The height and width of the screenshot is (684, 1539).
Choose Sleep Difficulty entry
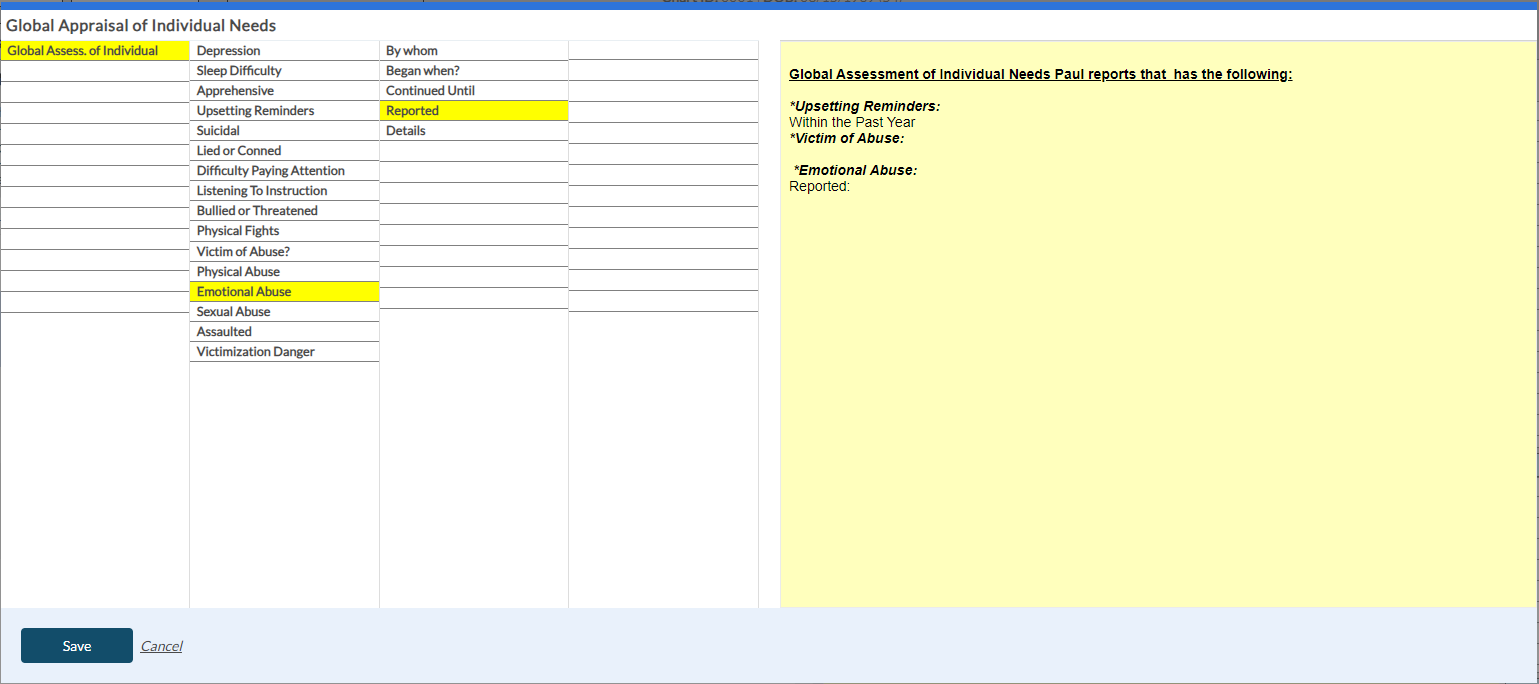coord(239,71)
